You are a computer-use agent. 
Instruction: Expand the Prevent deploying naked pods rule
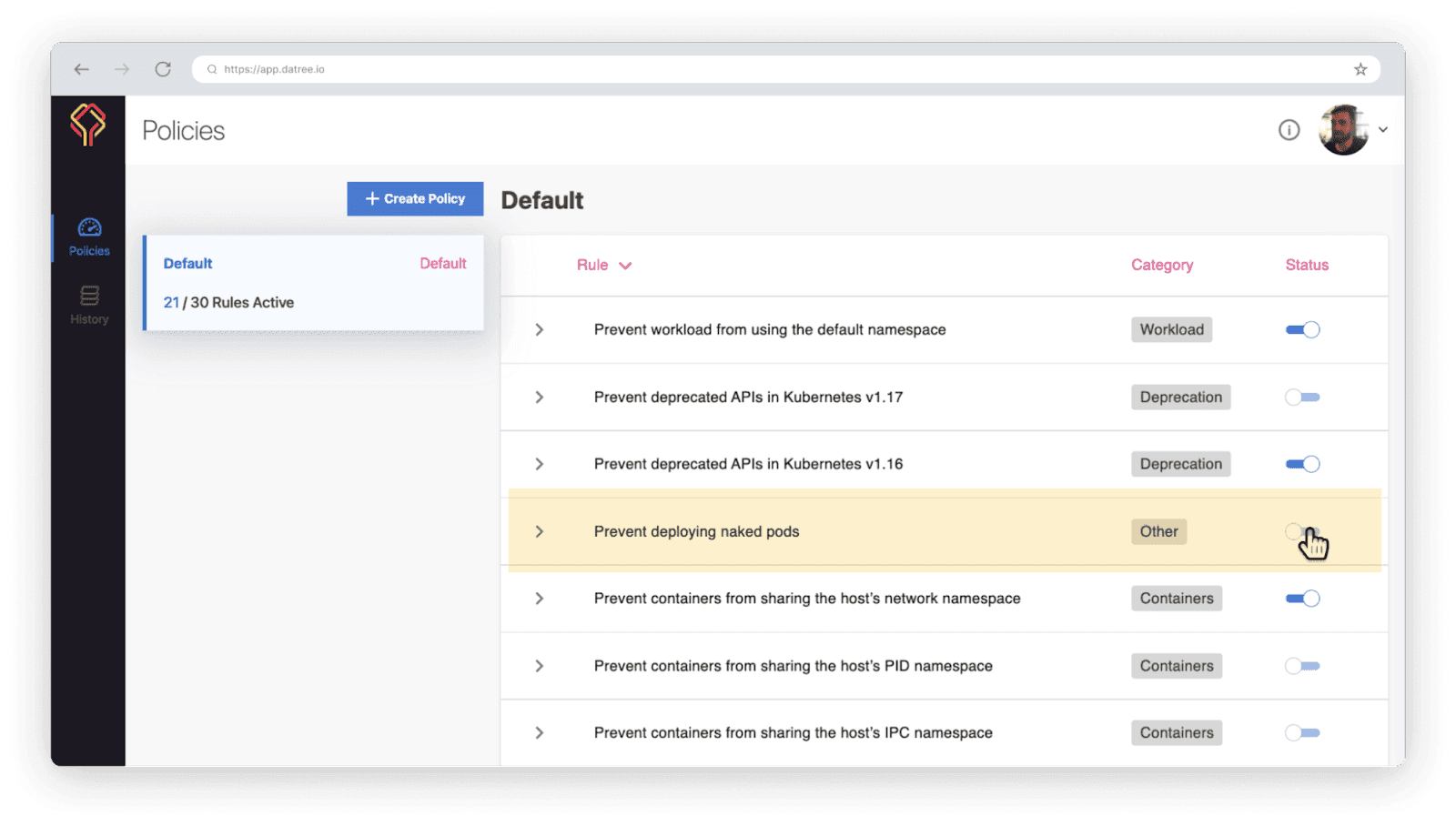[x=540, y=531]
